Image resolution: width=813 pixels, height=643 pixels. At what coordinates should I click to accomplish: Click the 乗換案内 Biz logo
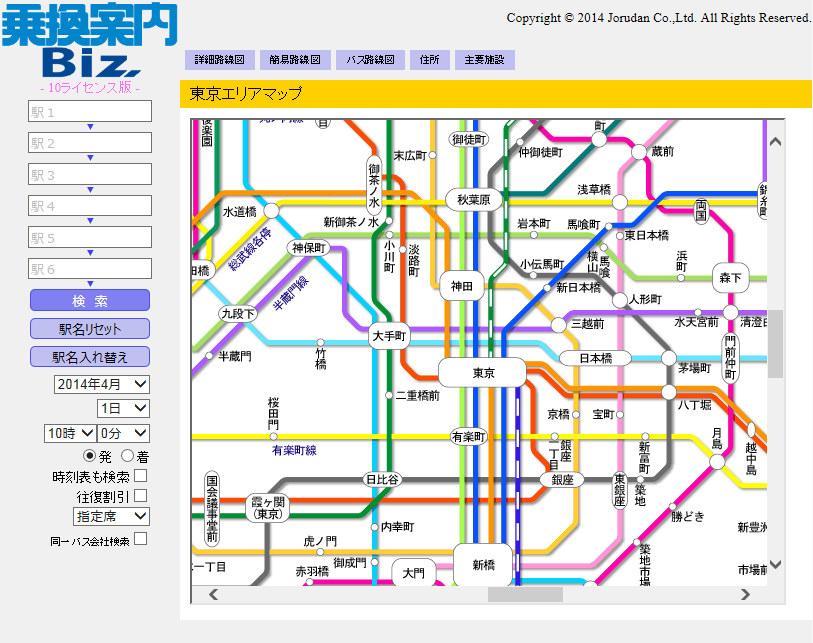[89, 42]
